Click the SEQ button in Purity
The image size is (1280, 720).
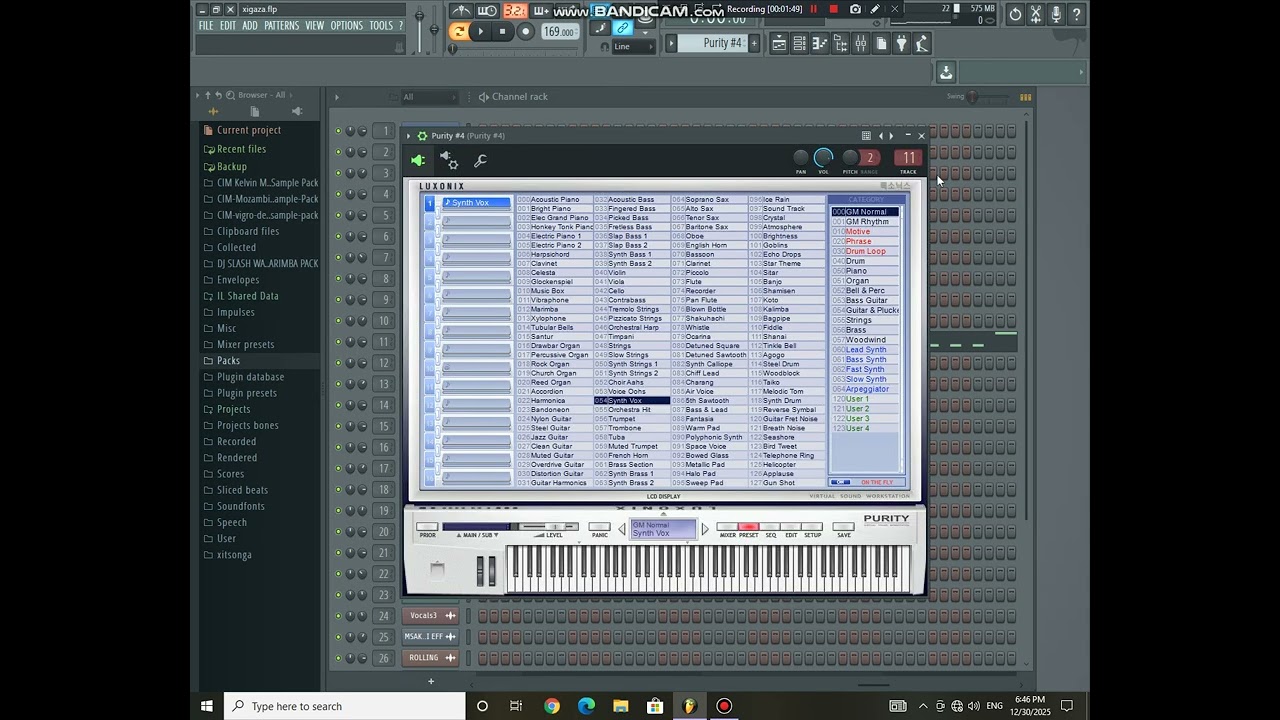click(770, 527)
